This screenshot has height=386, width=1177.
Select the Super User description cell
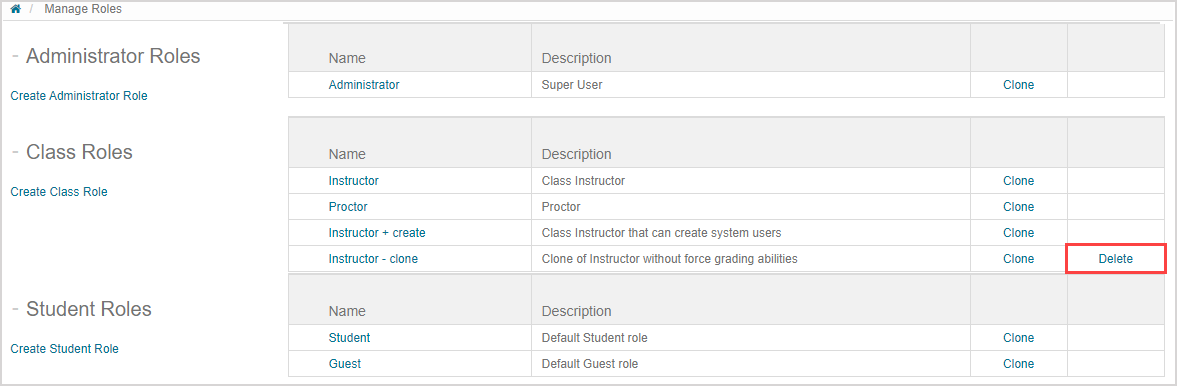751,85
